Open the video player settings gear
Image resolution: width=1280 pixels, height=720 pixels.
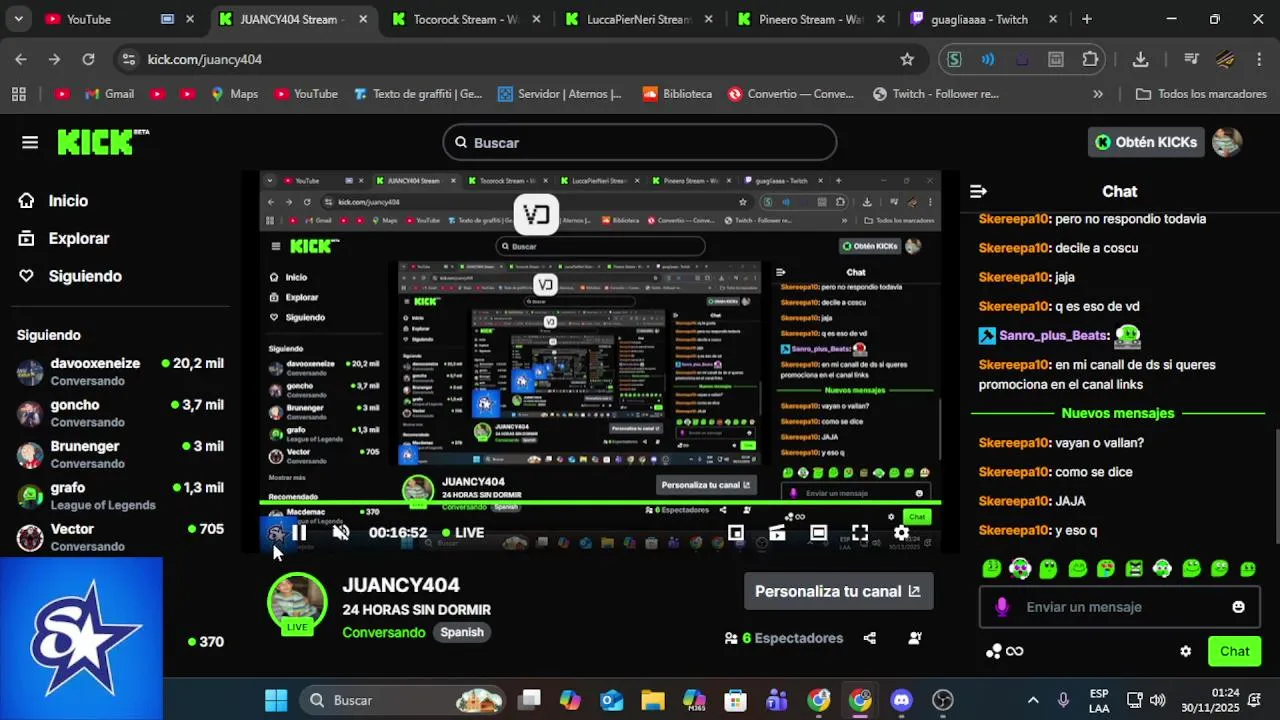point(901,533)
